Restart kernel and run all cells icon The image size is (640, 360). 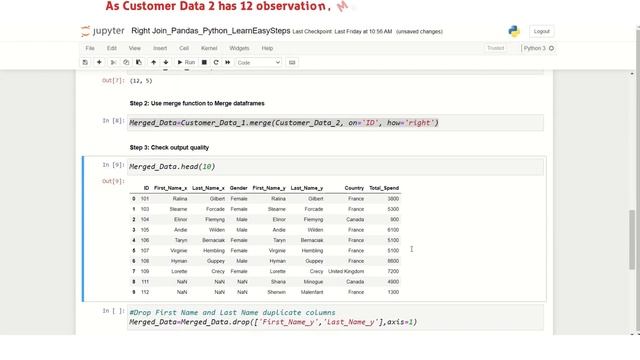228,62
